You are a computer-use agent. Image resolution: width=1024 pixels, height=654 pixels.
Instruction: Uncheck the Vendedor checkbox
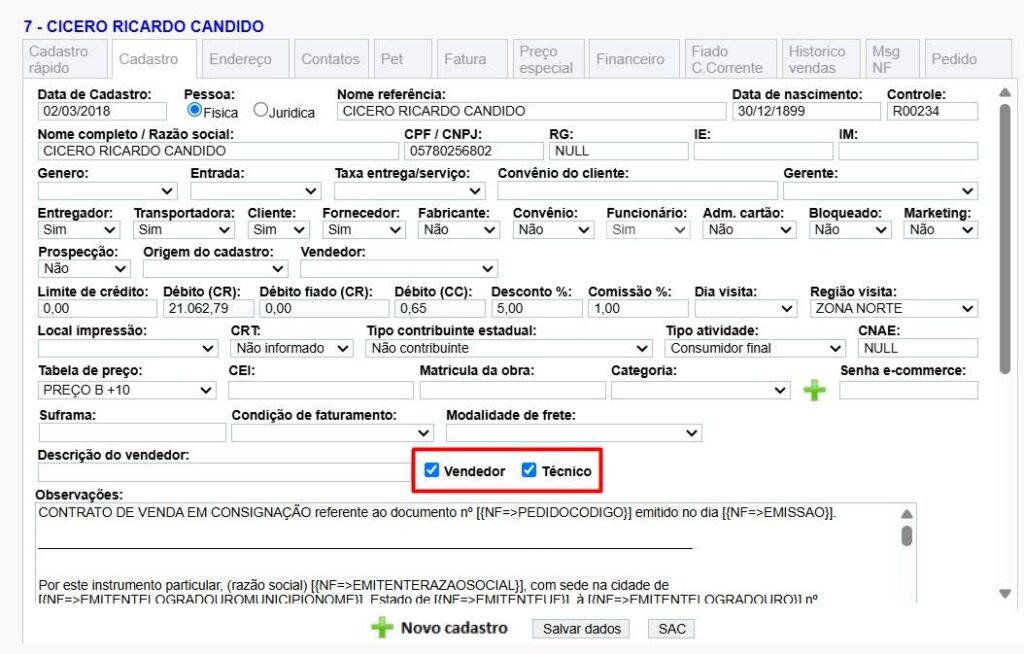tap(432, 470)
